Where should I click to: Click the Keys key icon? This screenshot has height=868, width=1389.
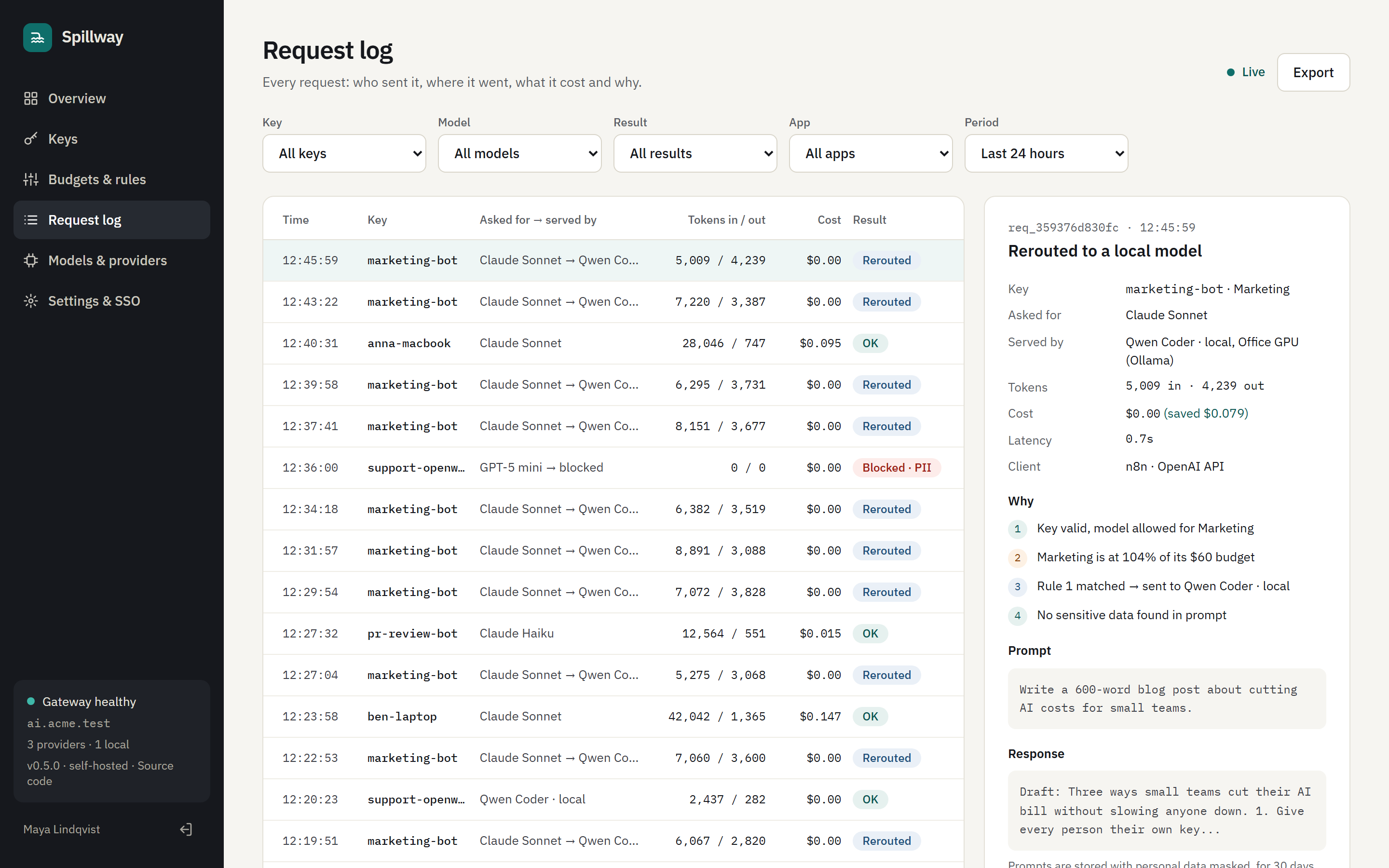pos(31,139)
